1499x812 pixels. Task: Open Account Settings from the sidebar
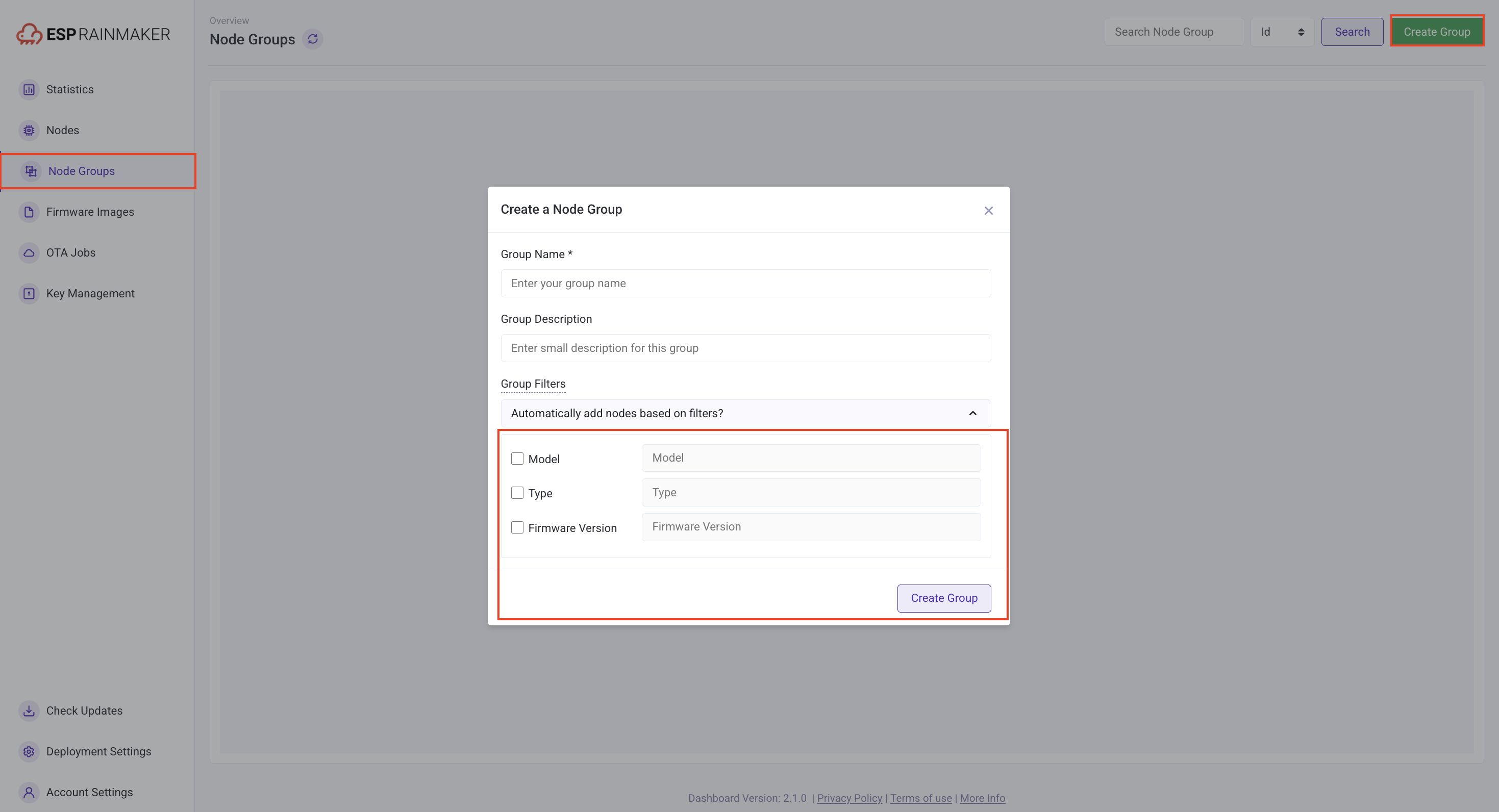tap(89, 792)
